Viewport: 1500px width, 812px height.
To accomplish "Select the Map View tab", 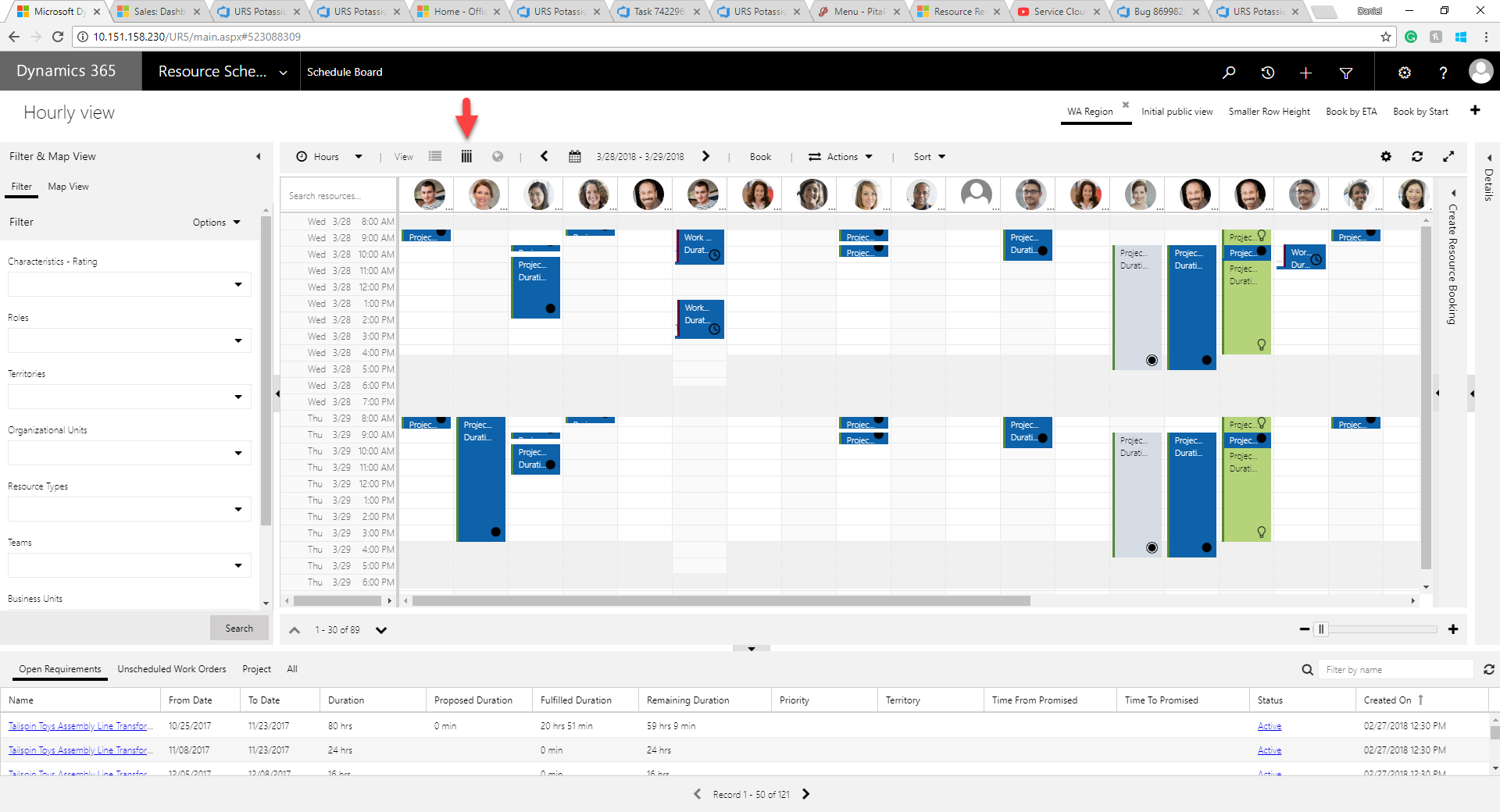I will click(68, 187).
